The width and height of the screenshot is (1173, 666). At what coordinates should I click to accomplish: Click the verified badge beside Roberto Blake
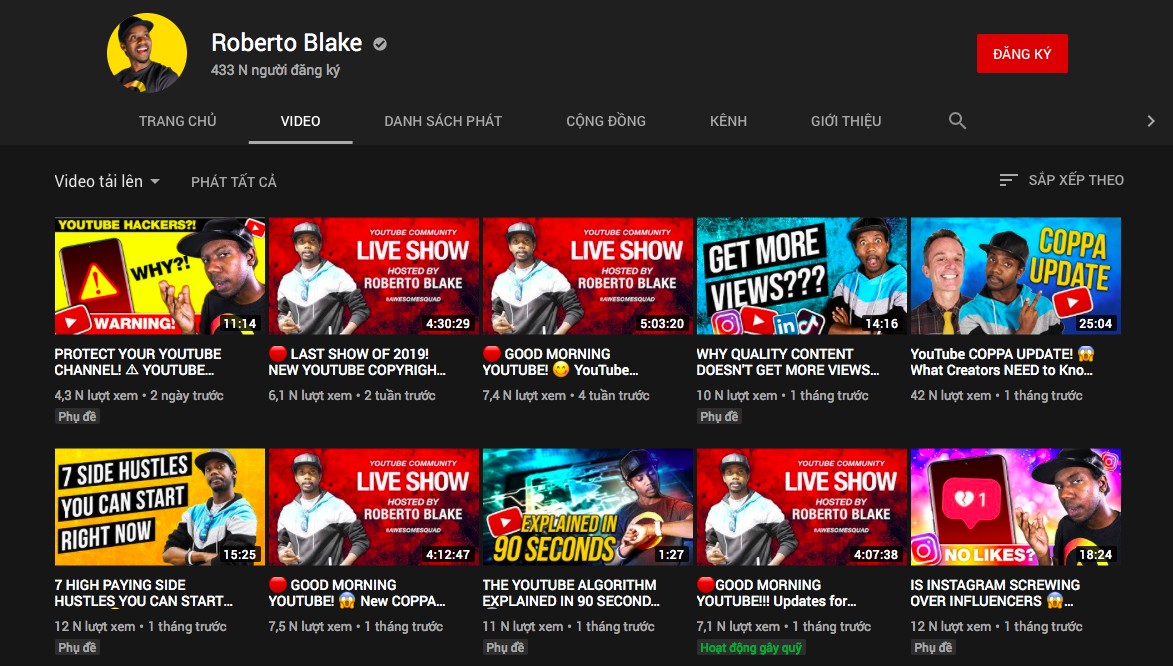coord(380,44)
